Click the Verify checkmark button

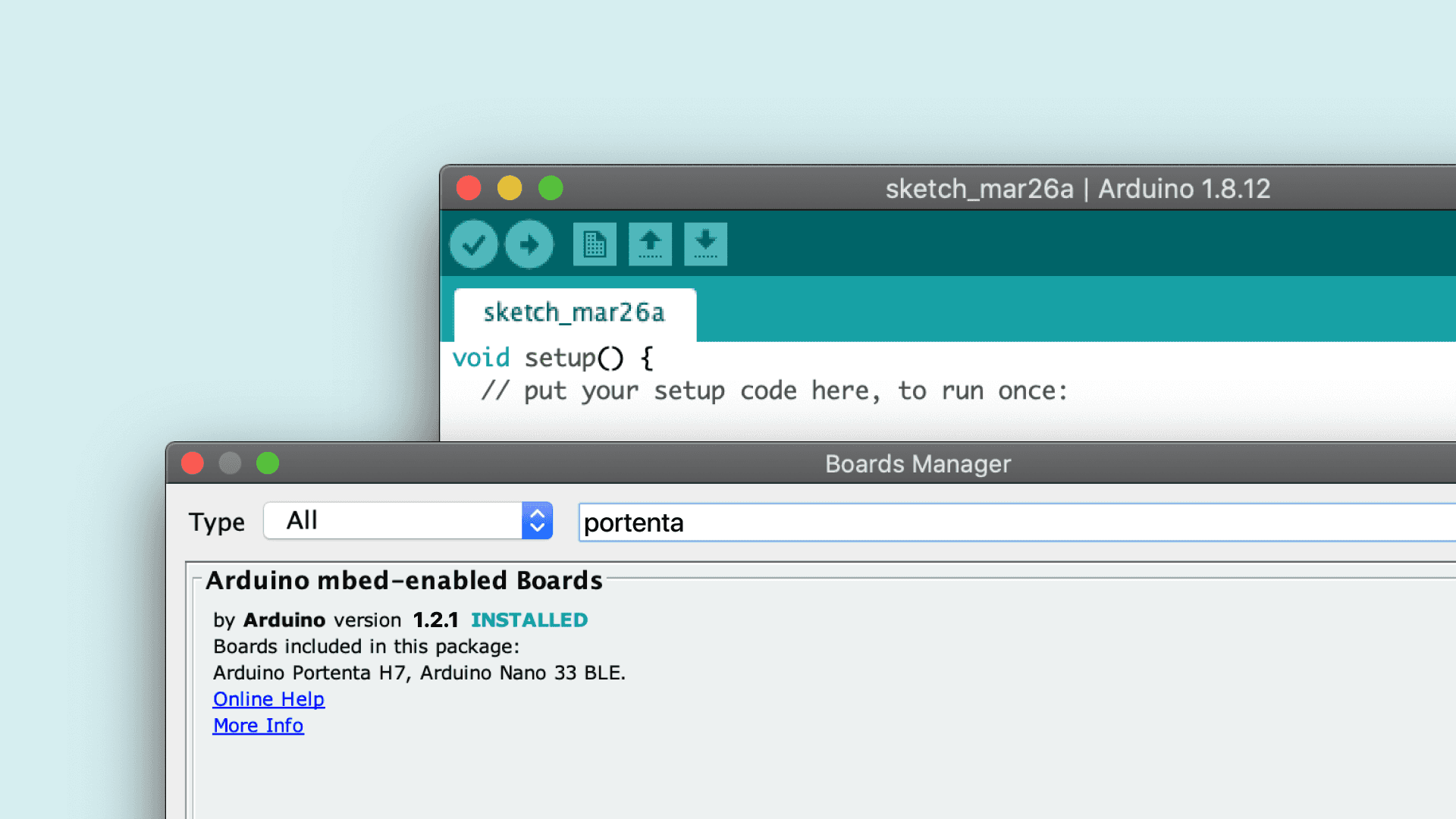pos(473,244)
